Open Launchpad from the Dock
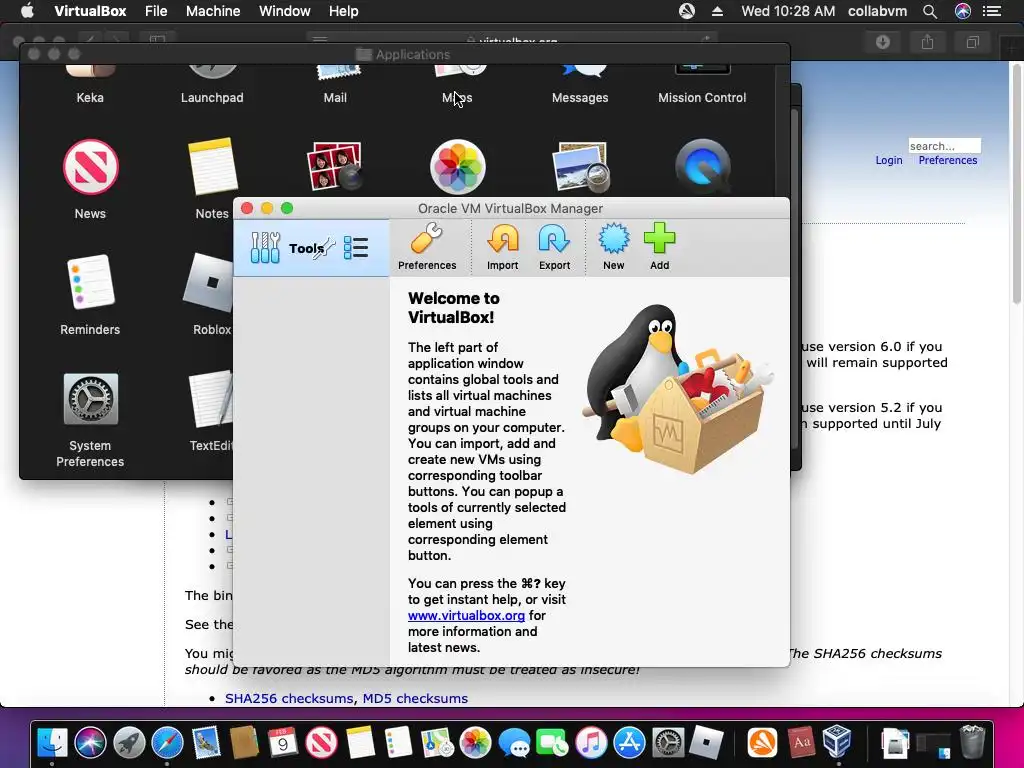Screen dimensions: 1024x768 (129, 743)
